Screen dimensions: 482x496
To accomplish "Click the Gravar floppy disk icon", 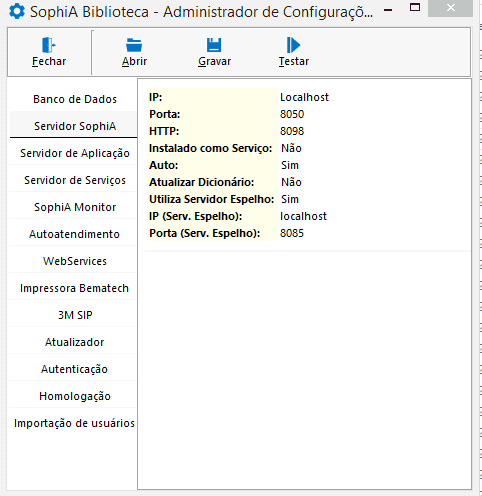I will click(214, 45).
